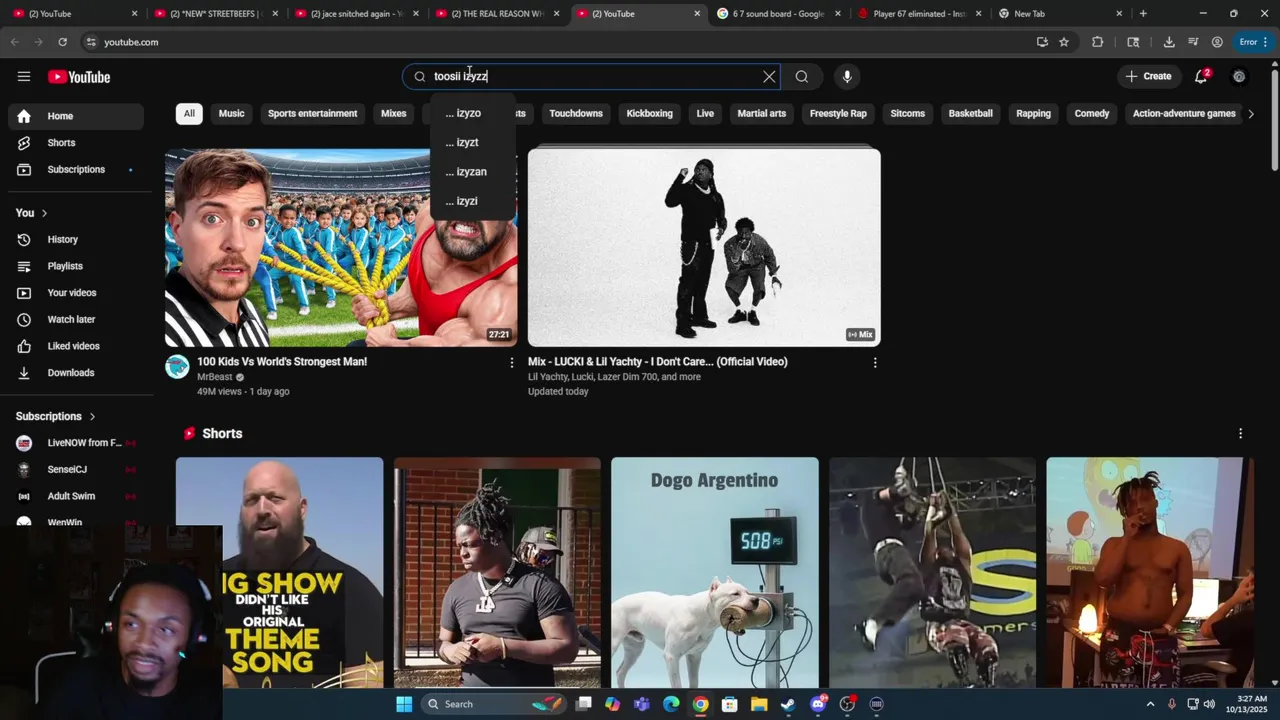Open History in the sidebar
Viewport: 1280px width, 720px height.
pyautogui.click(x=76, y=240)
